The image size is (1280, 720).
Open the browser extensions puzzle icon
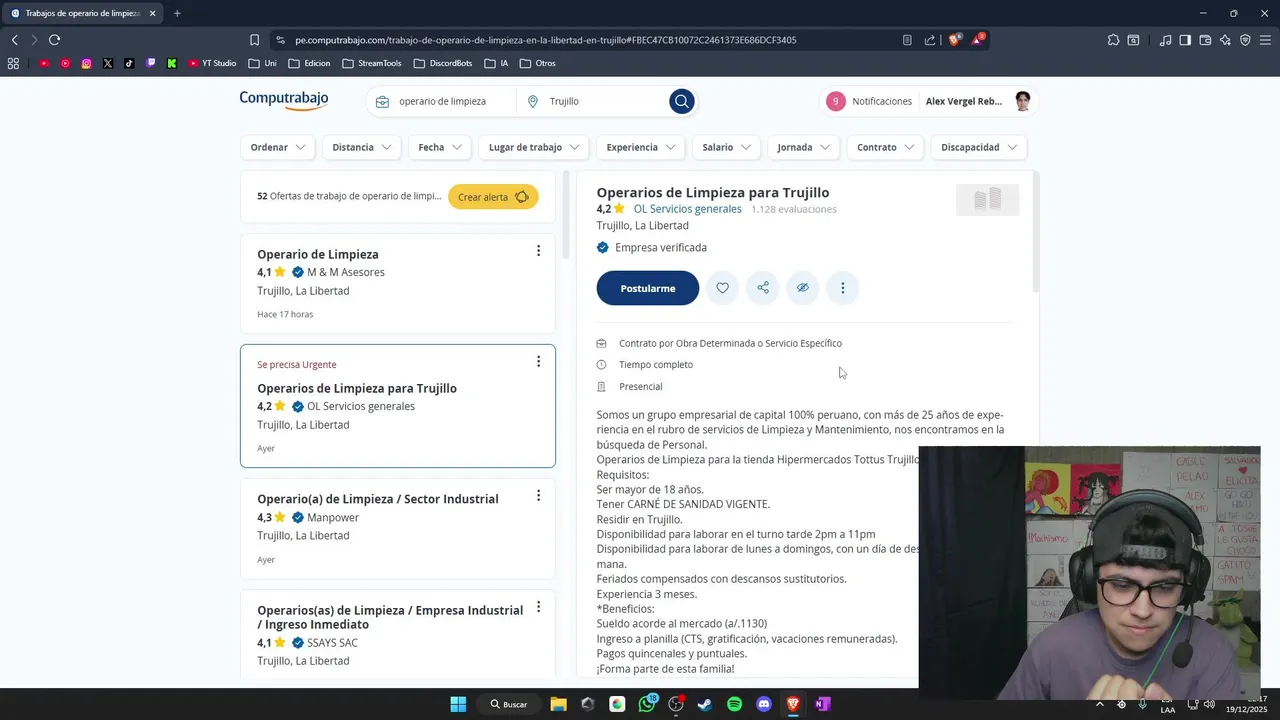1113,40
